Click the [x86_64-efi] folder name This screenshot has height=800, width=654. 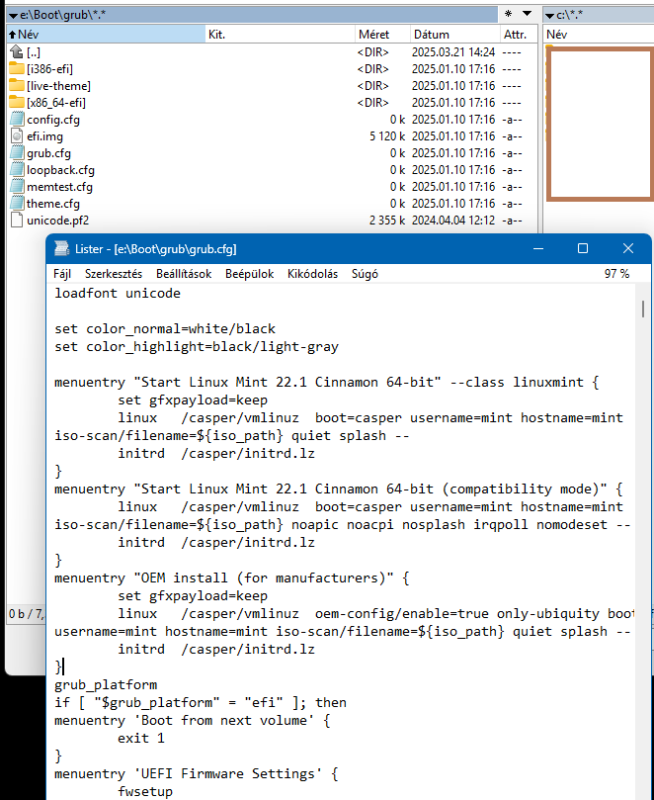(56, 103)
